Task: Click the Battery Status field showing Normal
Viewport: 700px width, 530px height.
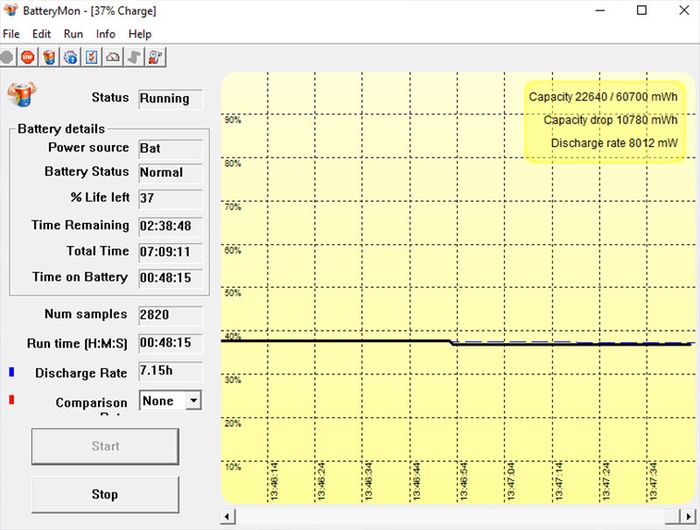Action: (x=171, y=173)
